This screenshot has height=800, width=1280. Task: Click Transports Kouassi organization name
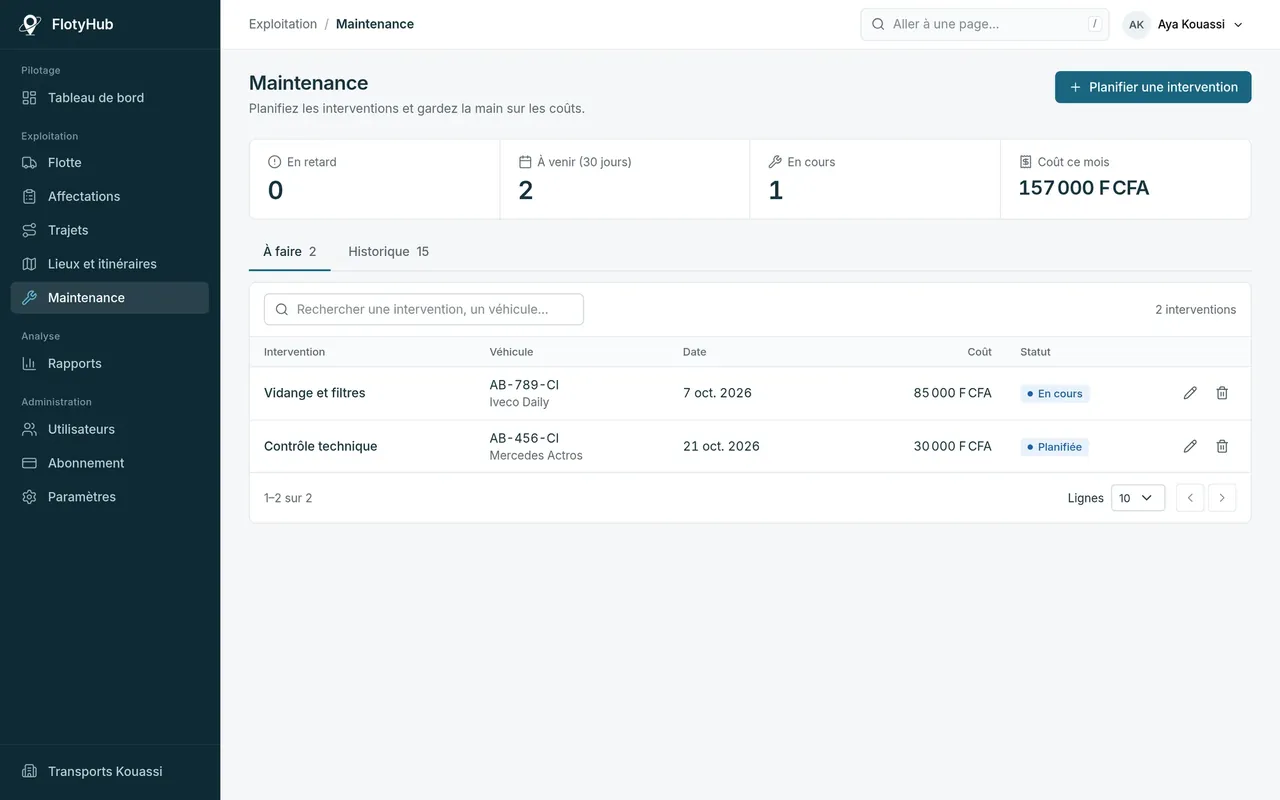(x=105, y=772)
